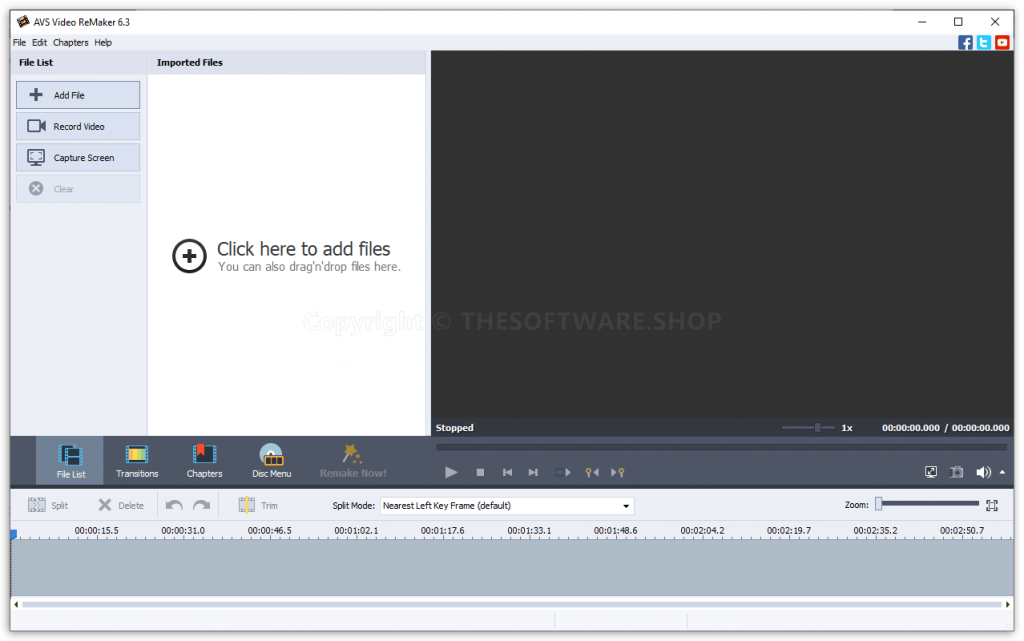The height and width of the screenshot is (641, 1024).
Task: Click the next scene button
Action: pyautogui.click(x=562, y=472)
